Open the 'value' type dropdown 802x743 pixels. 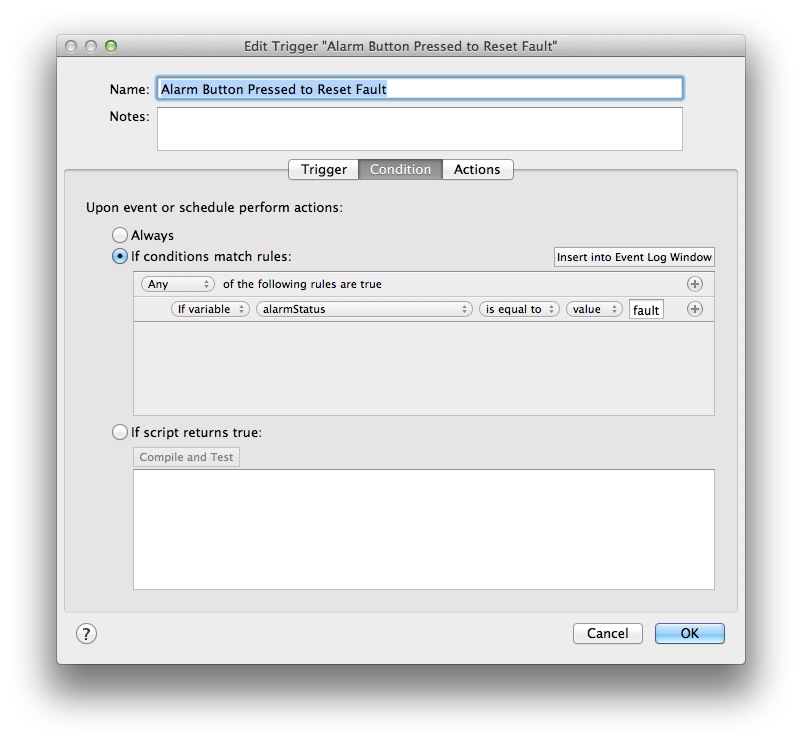coord(593,309)
